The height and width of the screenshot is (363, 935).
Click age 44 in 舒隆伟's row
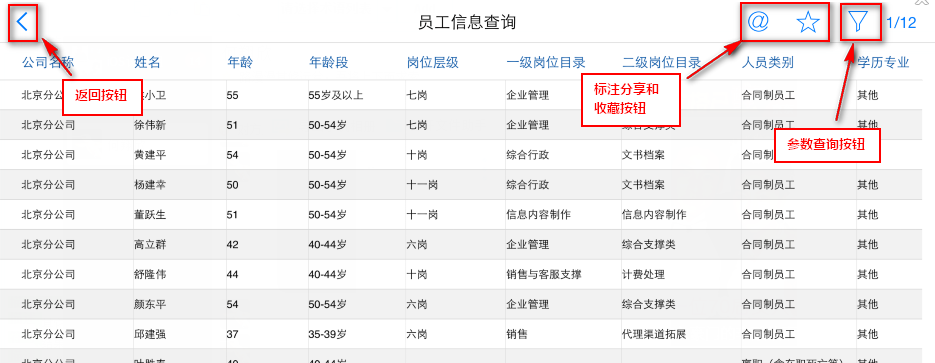click(x=233, y=274)
